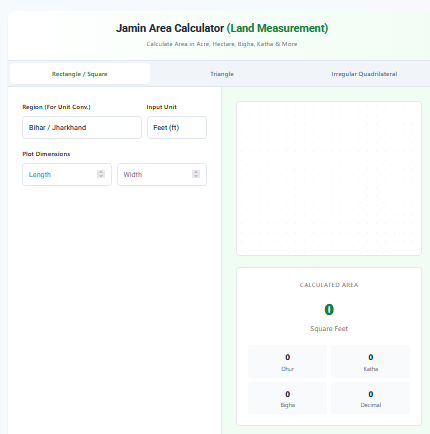Open the Feet (ft) input unit dropdown
The height and width of the screenshot is (434, 430).
coord(177,127)
